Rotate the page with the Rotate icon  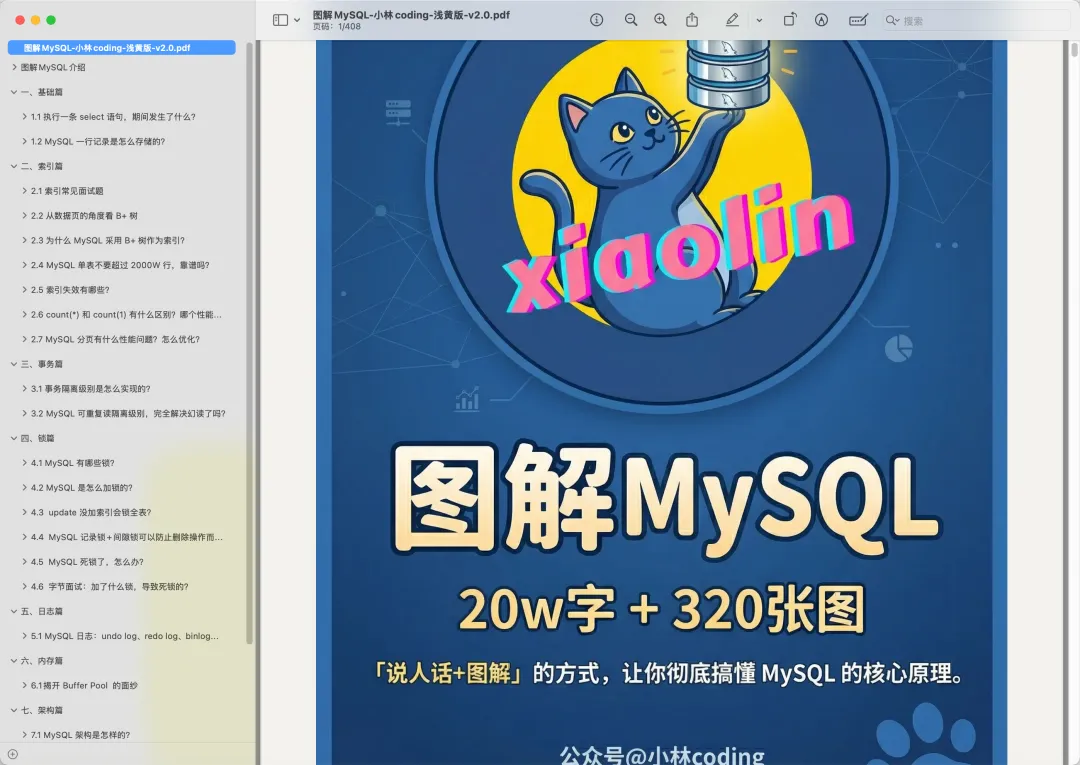[789, 20]
